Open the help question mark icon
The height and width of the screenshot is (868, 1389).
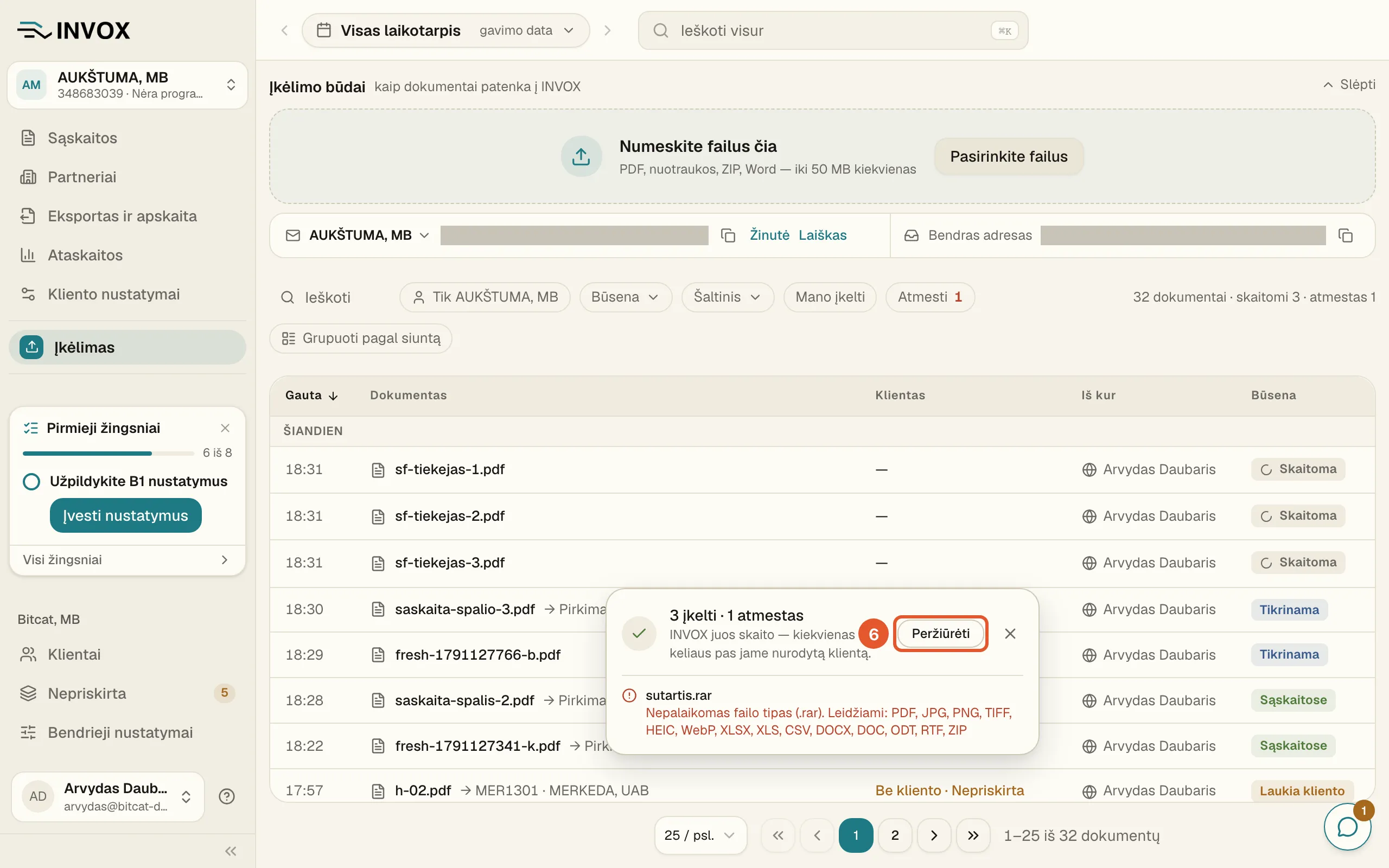227,796
